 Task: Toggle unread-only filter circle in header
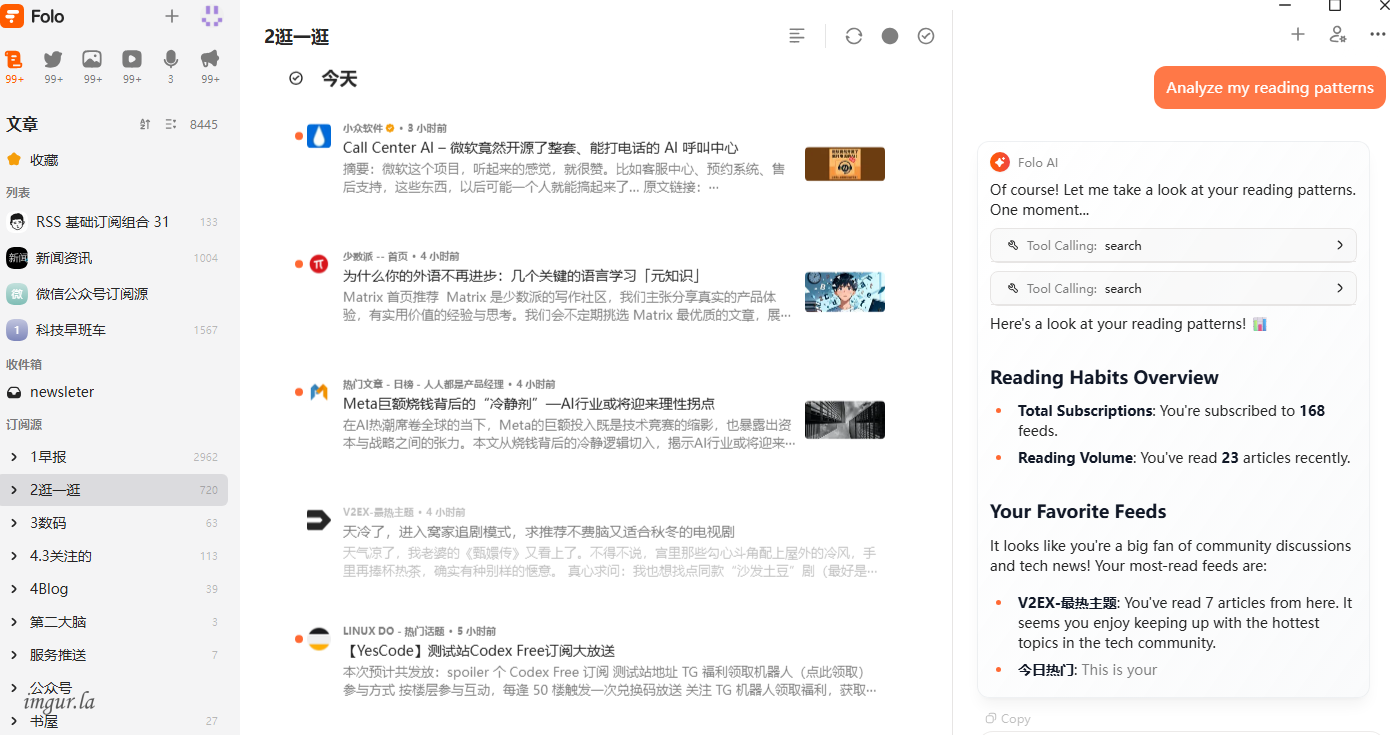890,36
